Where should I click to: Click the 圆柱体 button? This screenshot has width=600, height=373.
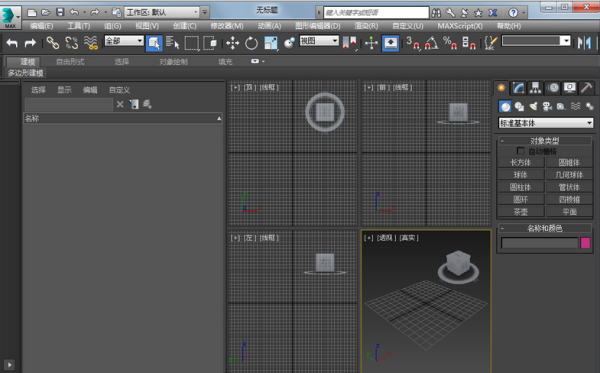click(x=520, y=187)
